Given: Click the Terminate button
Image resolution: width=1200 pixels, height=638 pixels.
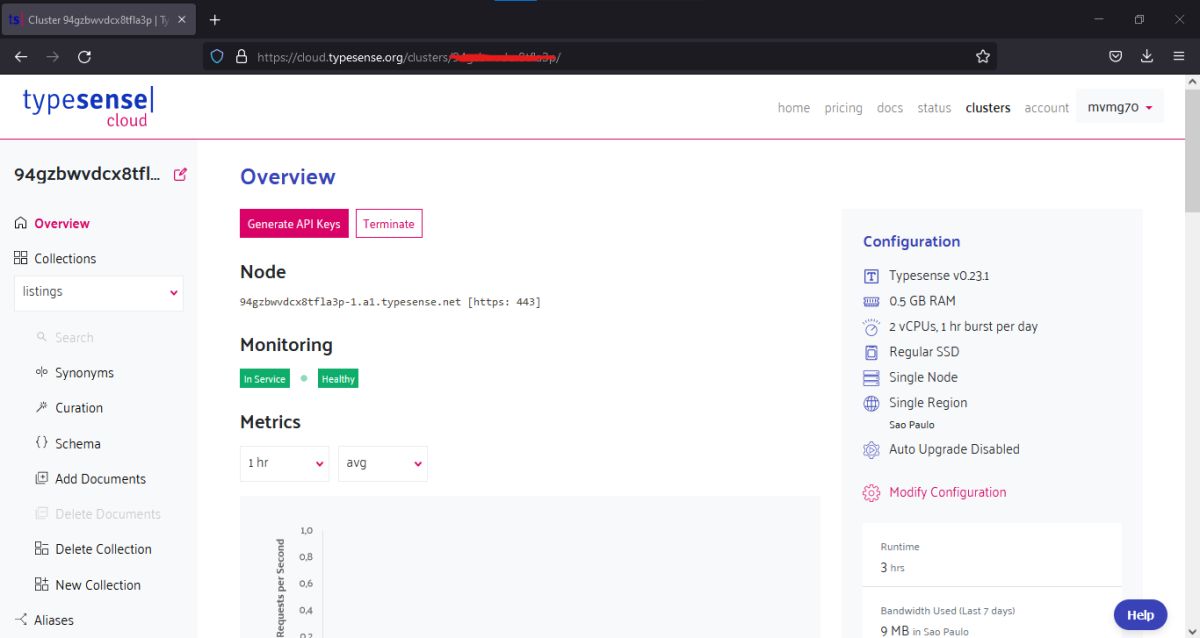Looking at the screenshot, I should [389, 224].
